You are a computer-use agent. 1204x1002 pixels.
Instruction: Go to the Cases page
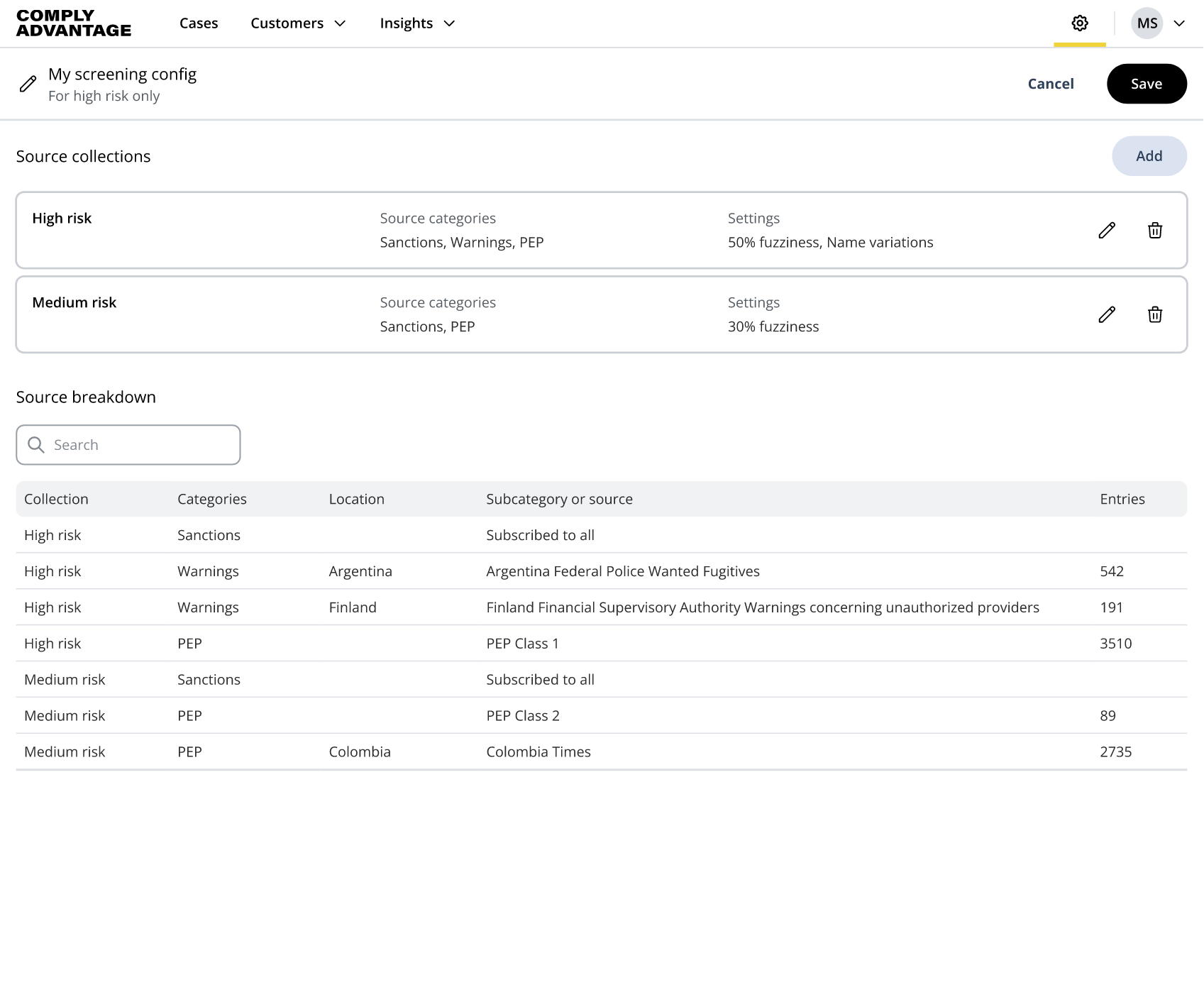coord(199,23)
